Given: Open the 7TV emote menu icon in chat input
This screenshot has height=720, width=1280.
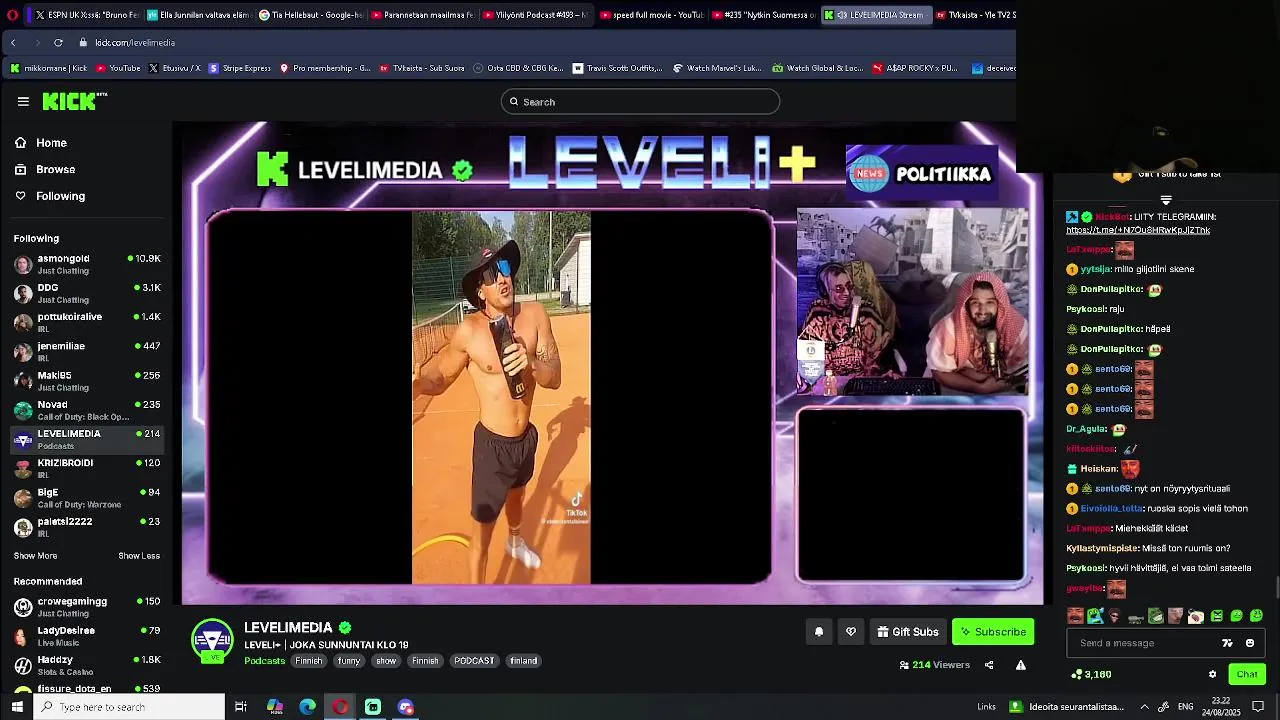Looking at the screenshot, I should pyautogui.click(x=1227, y=643).
